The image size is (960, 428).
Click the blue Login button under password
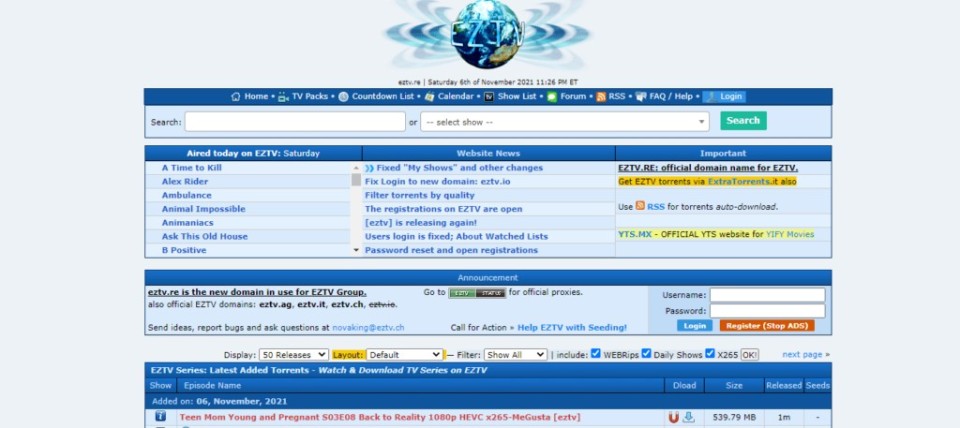click(694, 326)
